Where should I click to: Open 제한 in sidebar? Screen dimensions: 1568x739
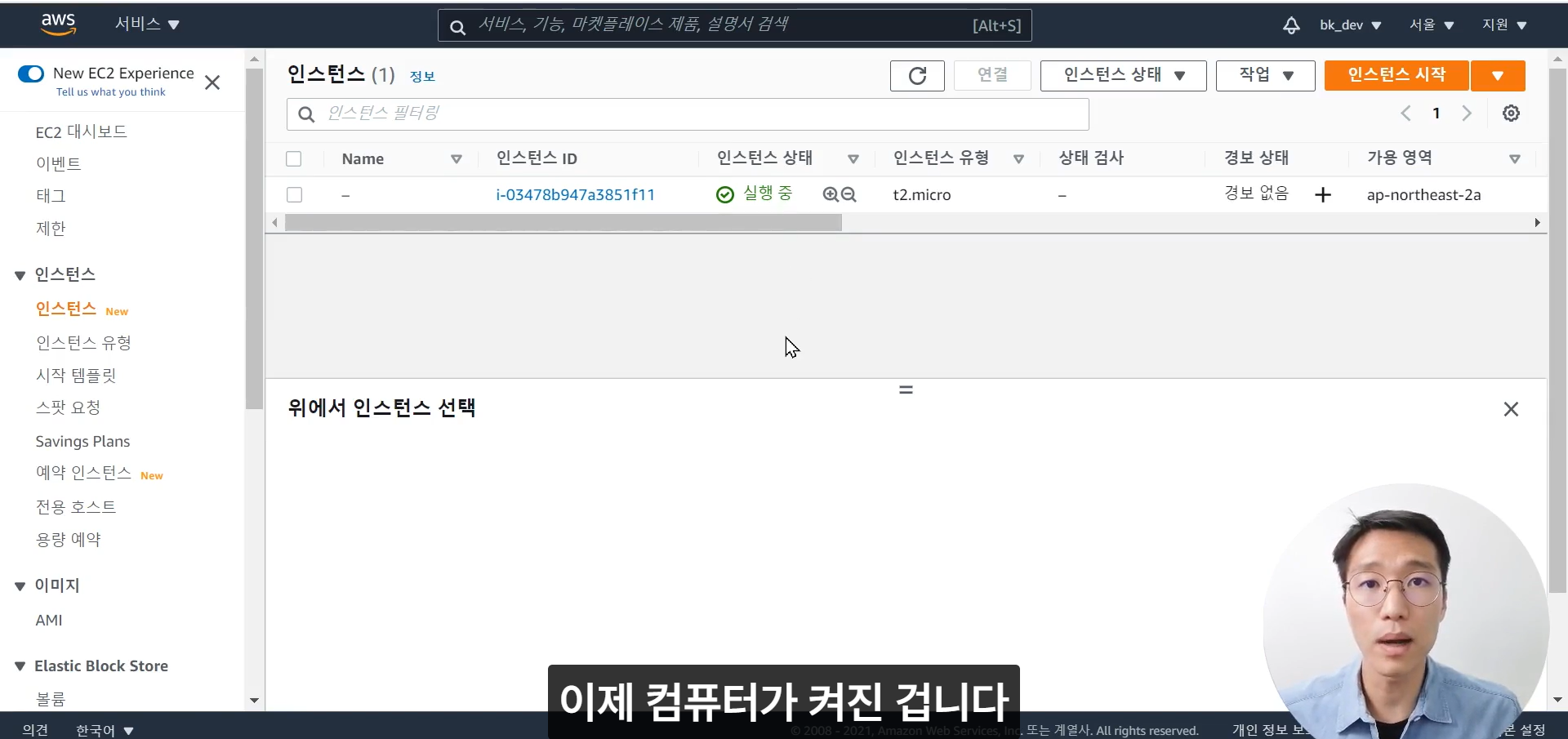tap(51, 229)
